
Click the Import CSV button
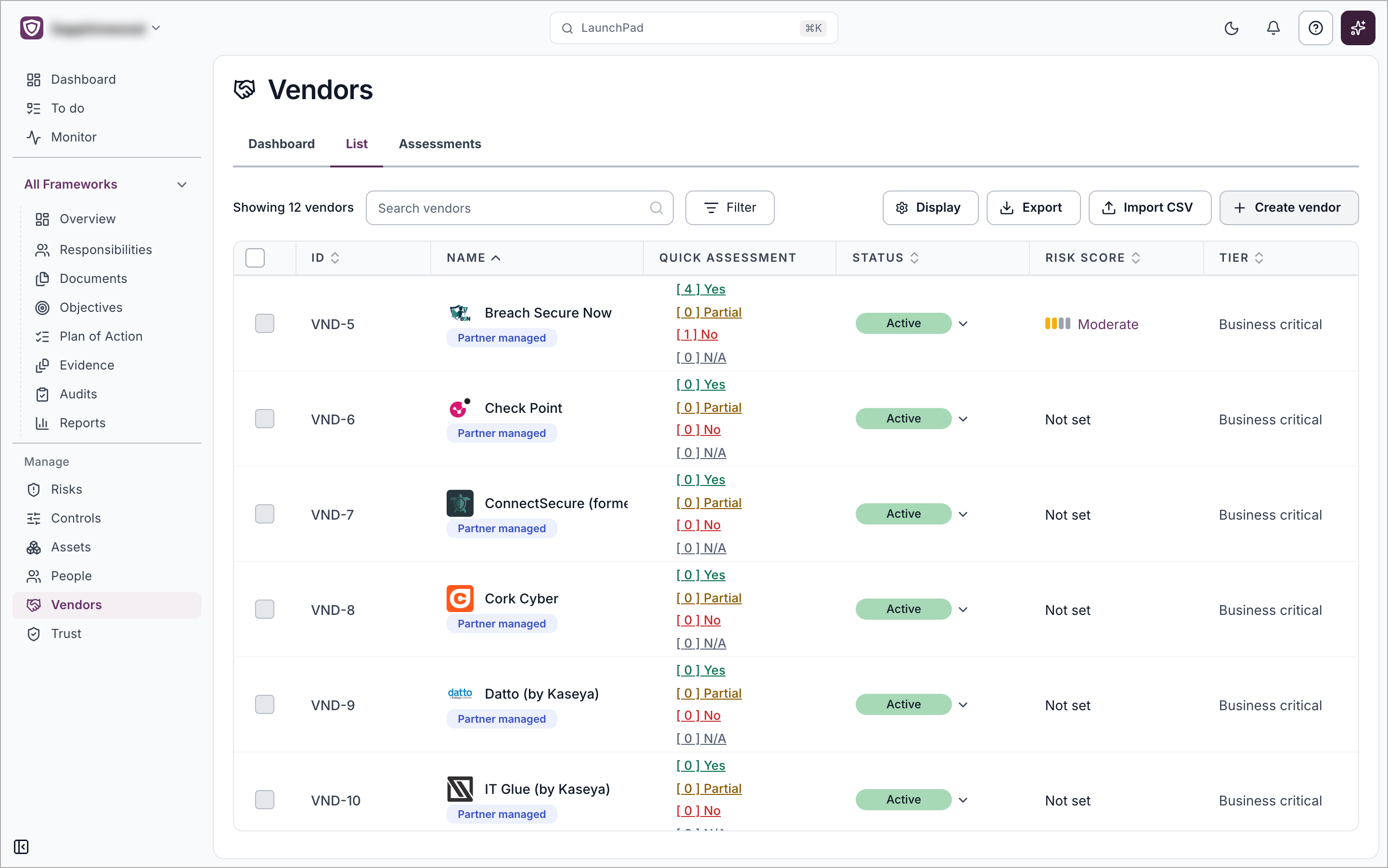pyautogui.click(x=1150, y=208)
